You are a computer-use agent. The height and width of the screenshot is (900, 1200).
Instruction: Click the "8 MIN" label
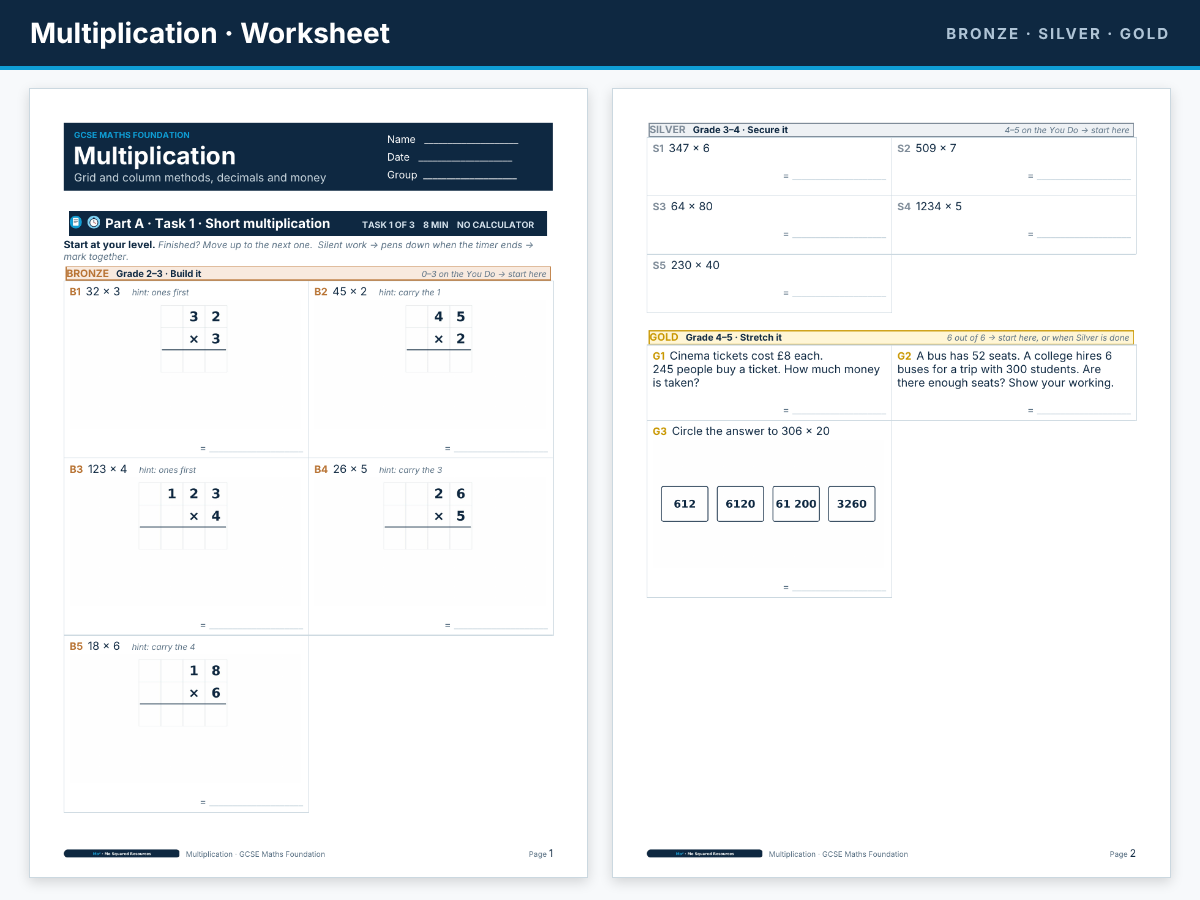436,225
